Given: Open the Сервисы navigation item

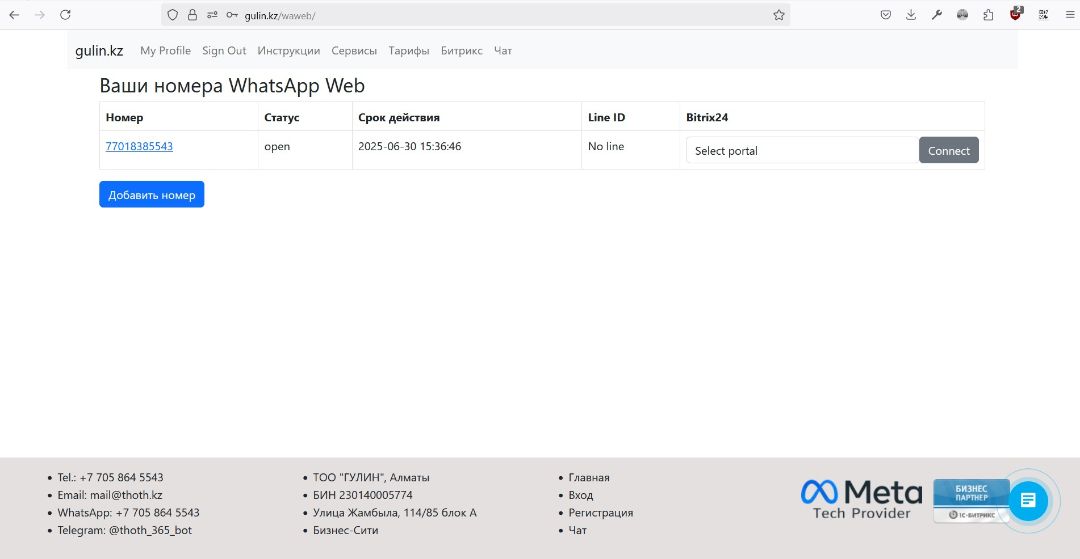Looking at the screenshot, I should pyautogui.click(x=354, y=51).
